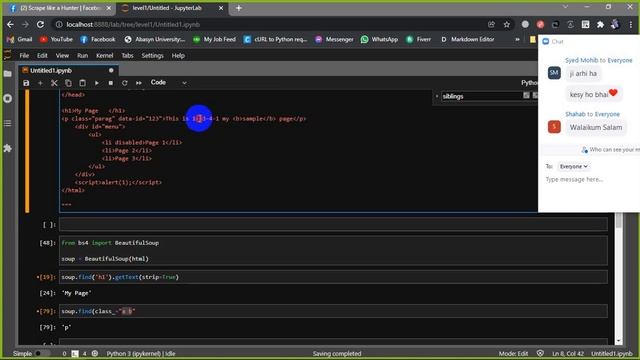Paste cell from clipboard icon

pyautogui.click(x=82, y=83)
